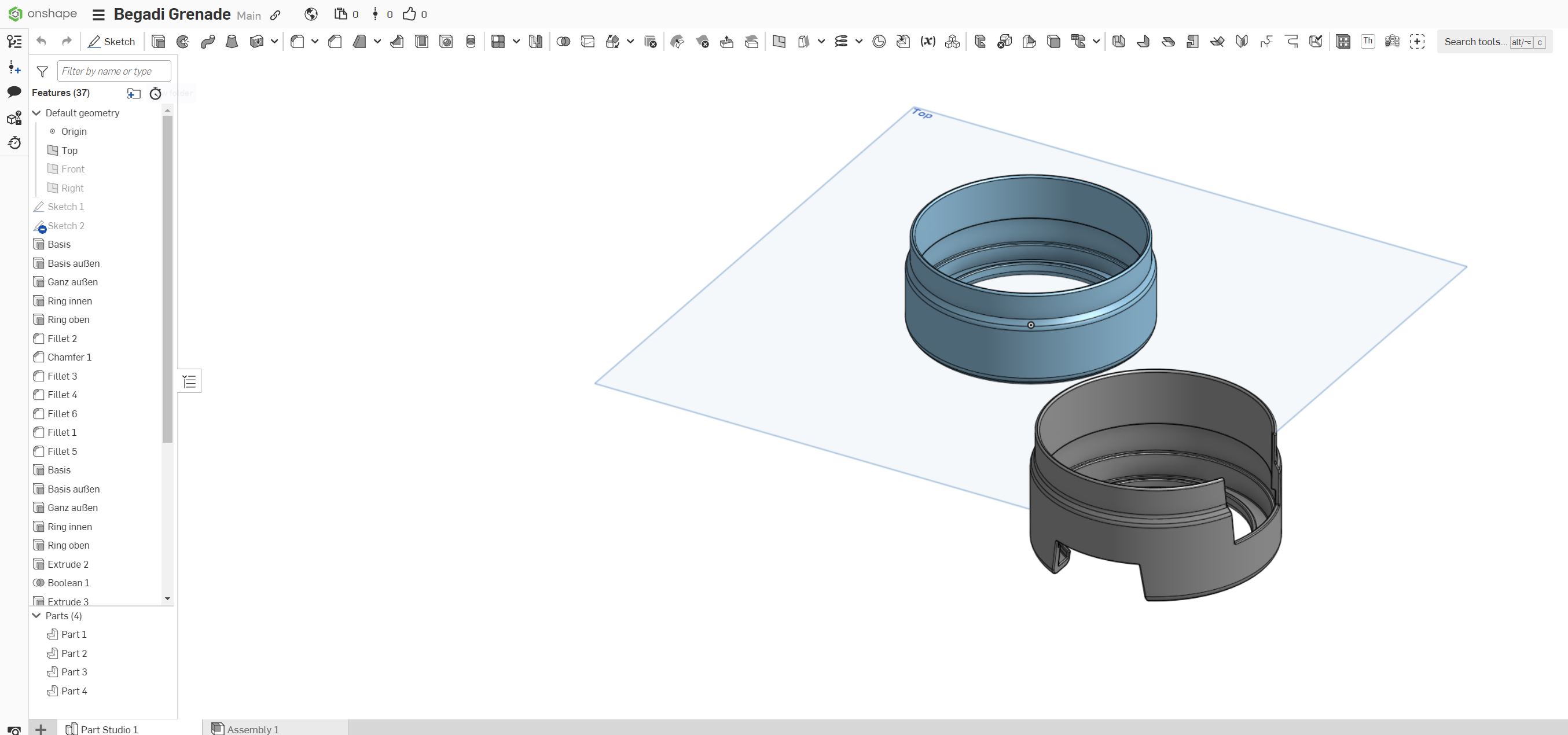The image size is (1568, 735).
Task: Click the undo arrow
Action: point(42,41)
